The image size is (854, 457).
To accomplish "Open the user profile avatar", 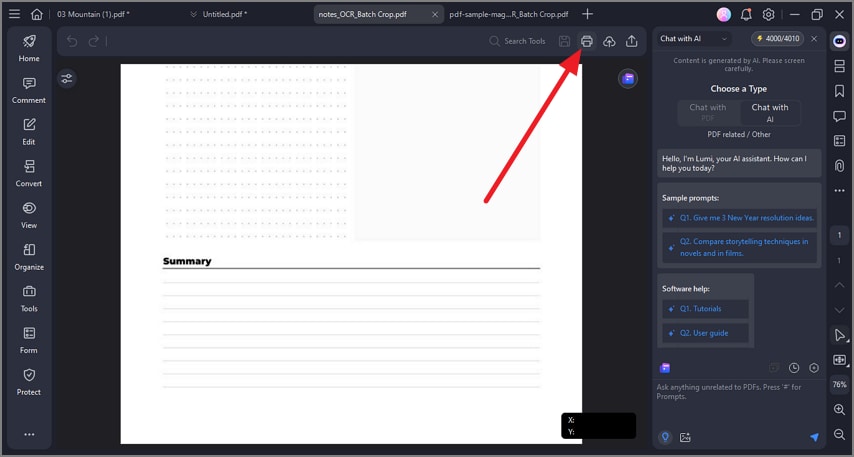I will coord(723,14).
